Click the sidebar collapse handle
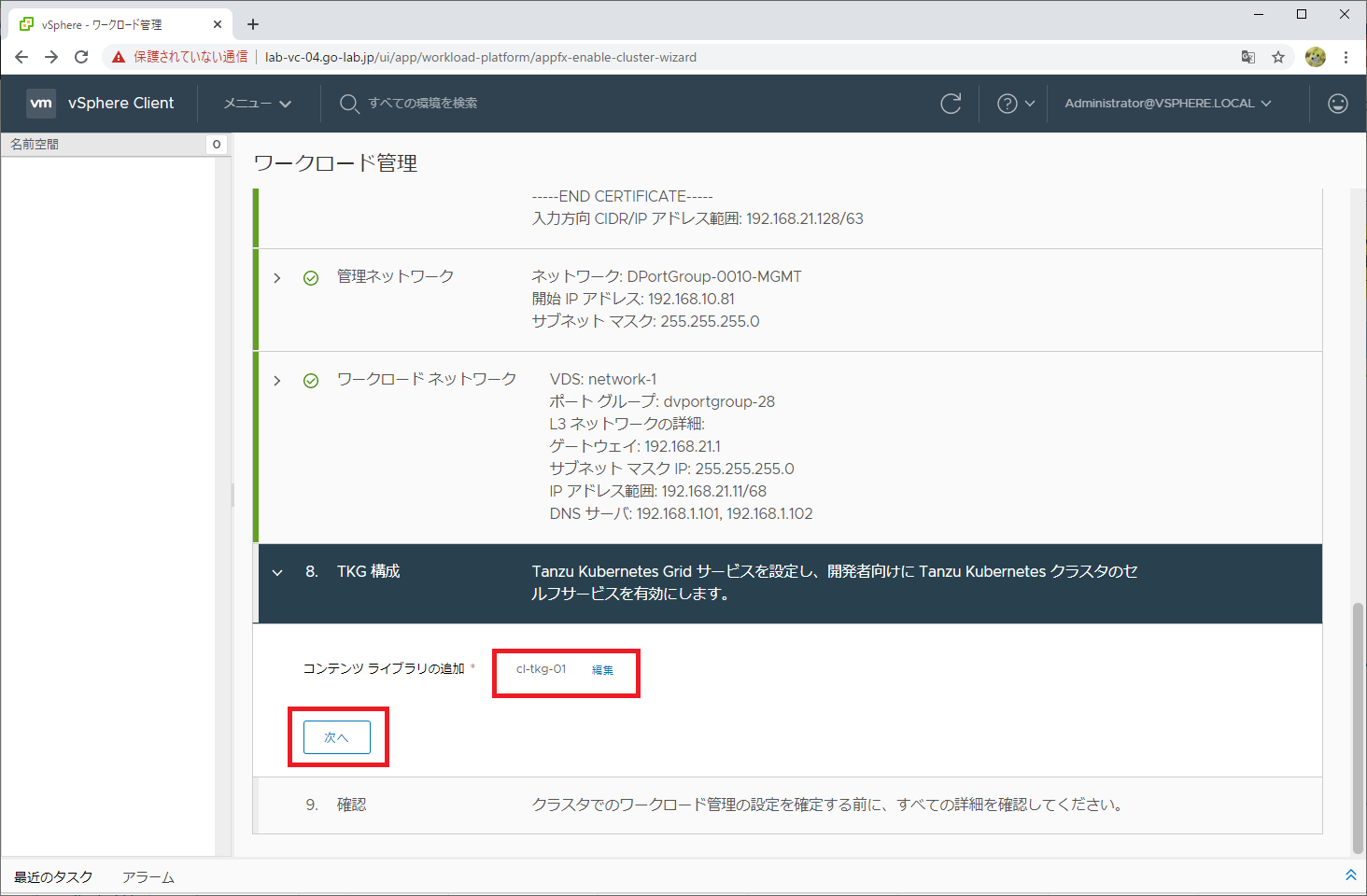This screenshot has width=1367, height=896. (233, 495)
